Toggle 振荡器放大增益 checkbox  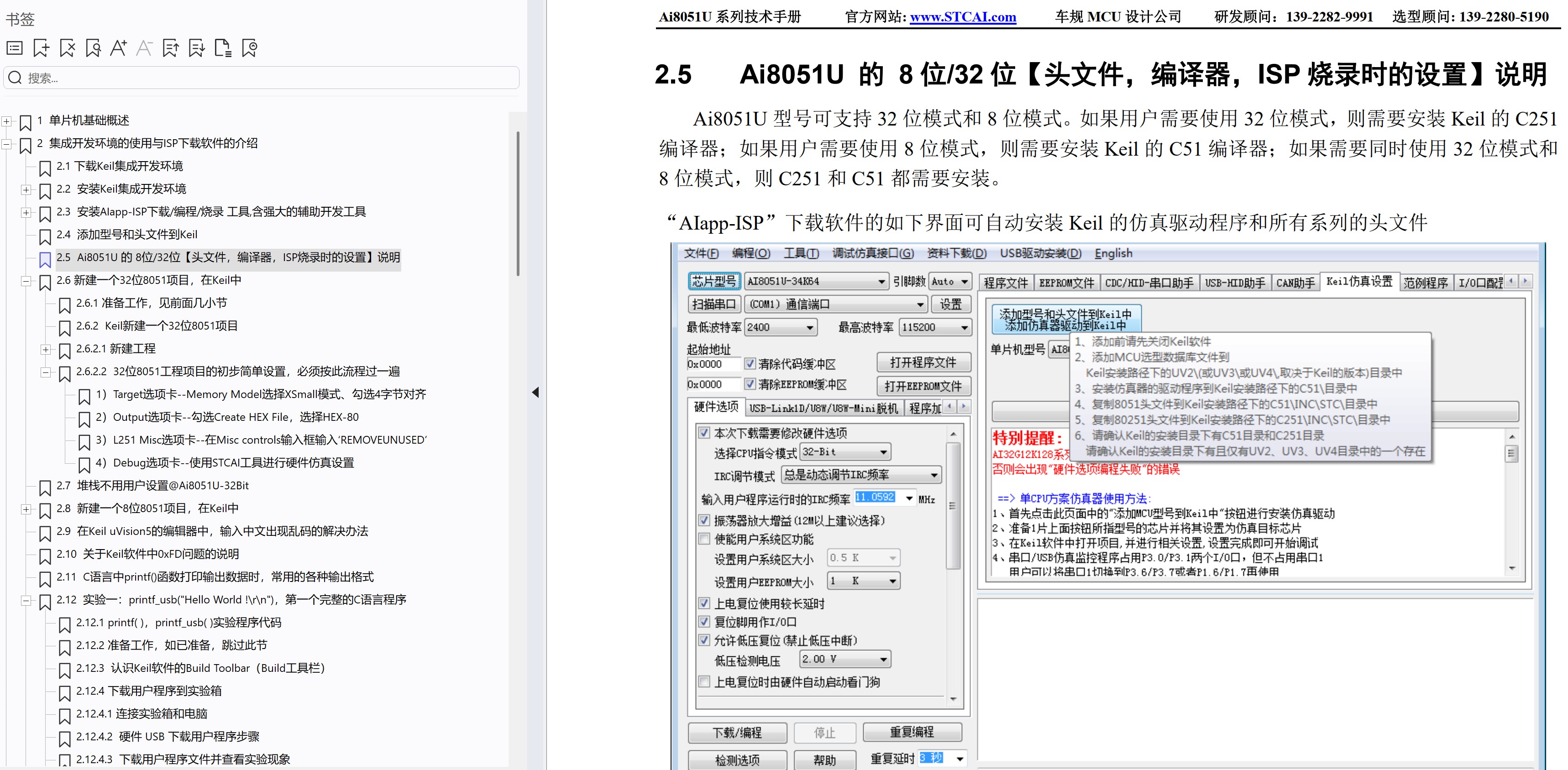tap(704, 520)
